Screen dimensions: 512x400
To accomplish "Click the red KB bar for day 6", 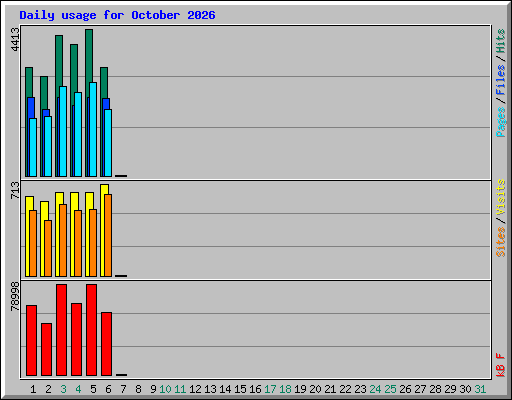I will pos(106,344).
